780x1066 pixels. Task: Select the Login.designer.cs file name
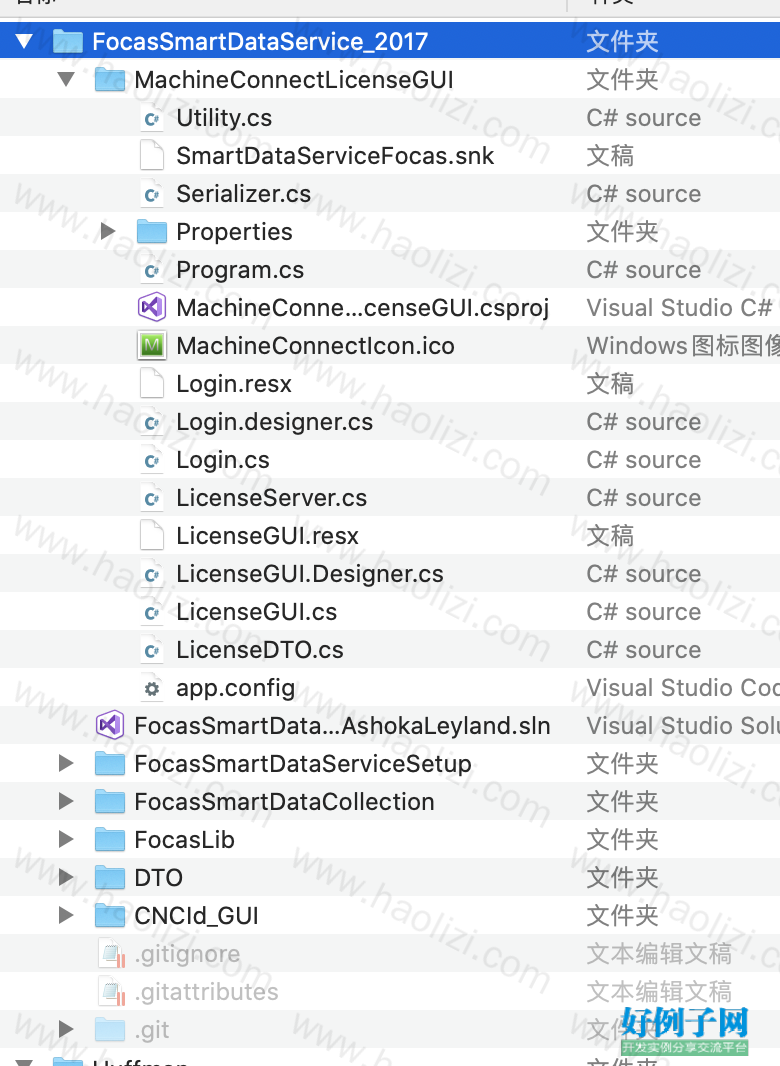point(274,422)
